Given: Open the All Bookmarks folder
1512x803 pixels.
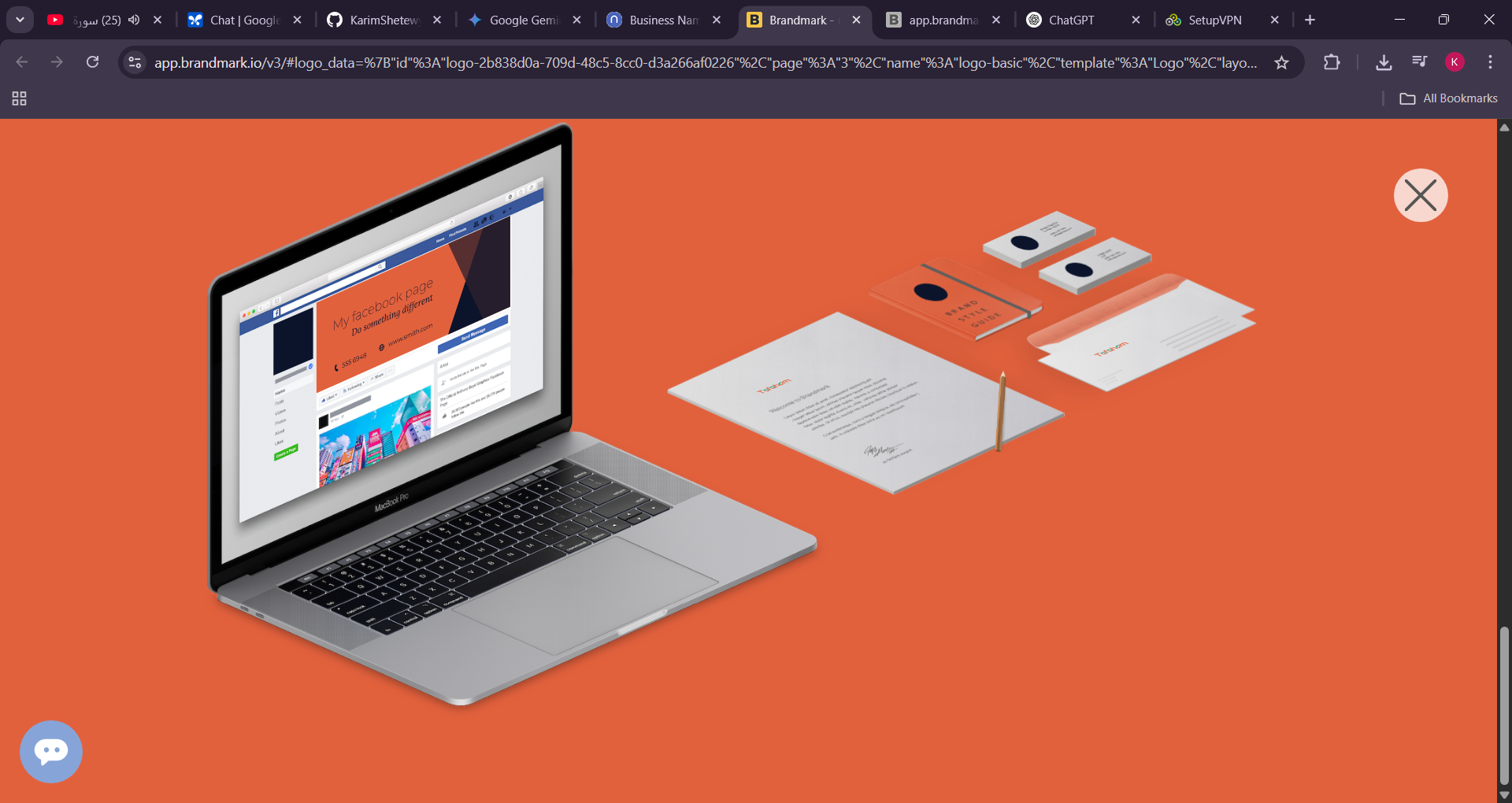Looking at the screenshot, I should point(1449,98).
